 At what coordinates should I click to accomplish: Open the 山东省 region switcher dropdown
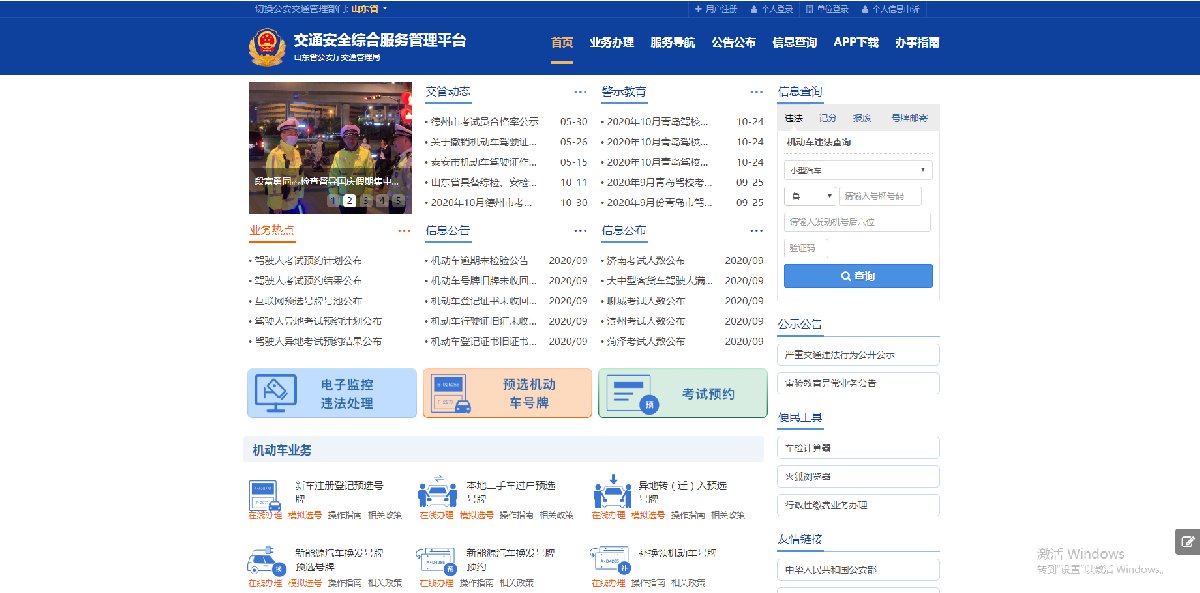pyautogui.click(x=368, y=8)
